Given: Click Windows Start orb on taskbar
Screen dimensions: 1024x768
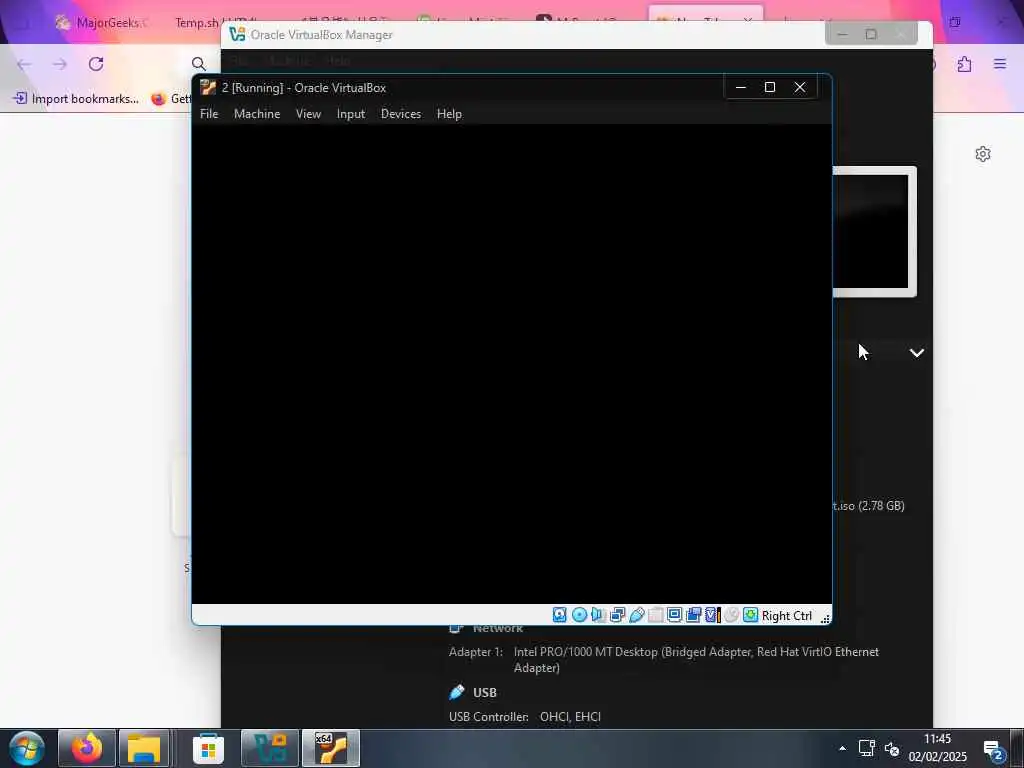Looking at the screenshot, I should tap(27, 748).
